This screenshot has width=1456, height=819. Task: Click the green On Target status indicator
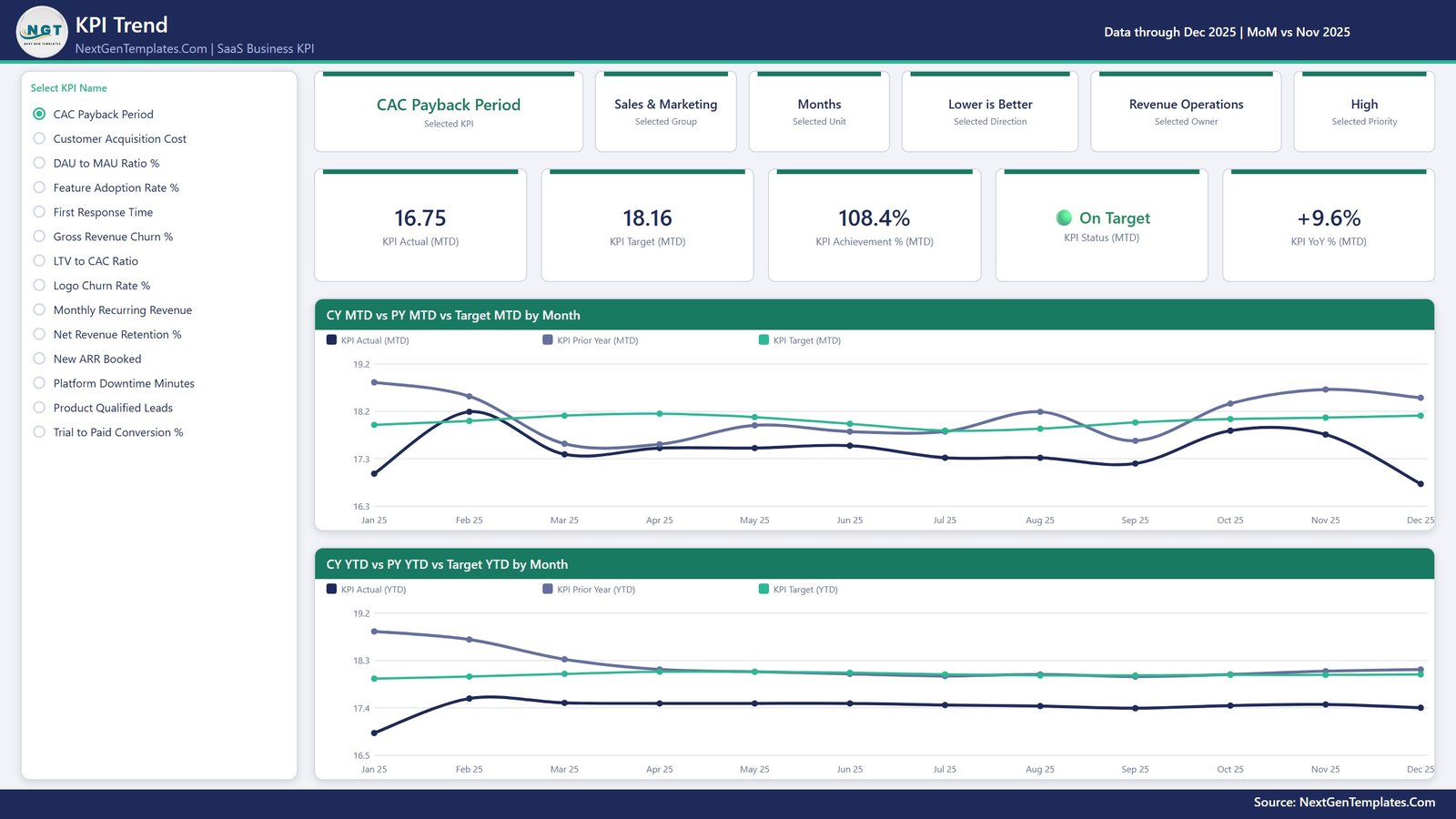[1064, 217]
